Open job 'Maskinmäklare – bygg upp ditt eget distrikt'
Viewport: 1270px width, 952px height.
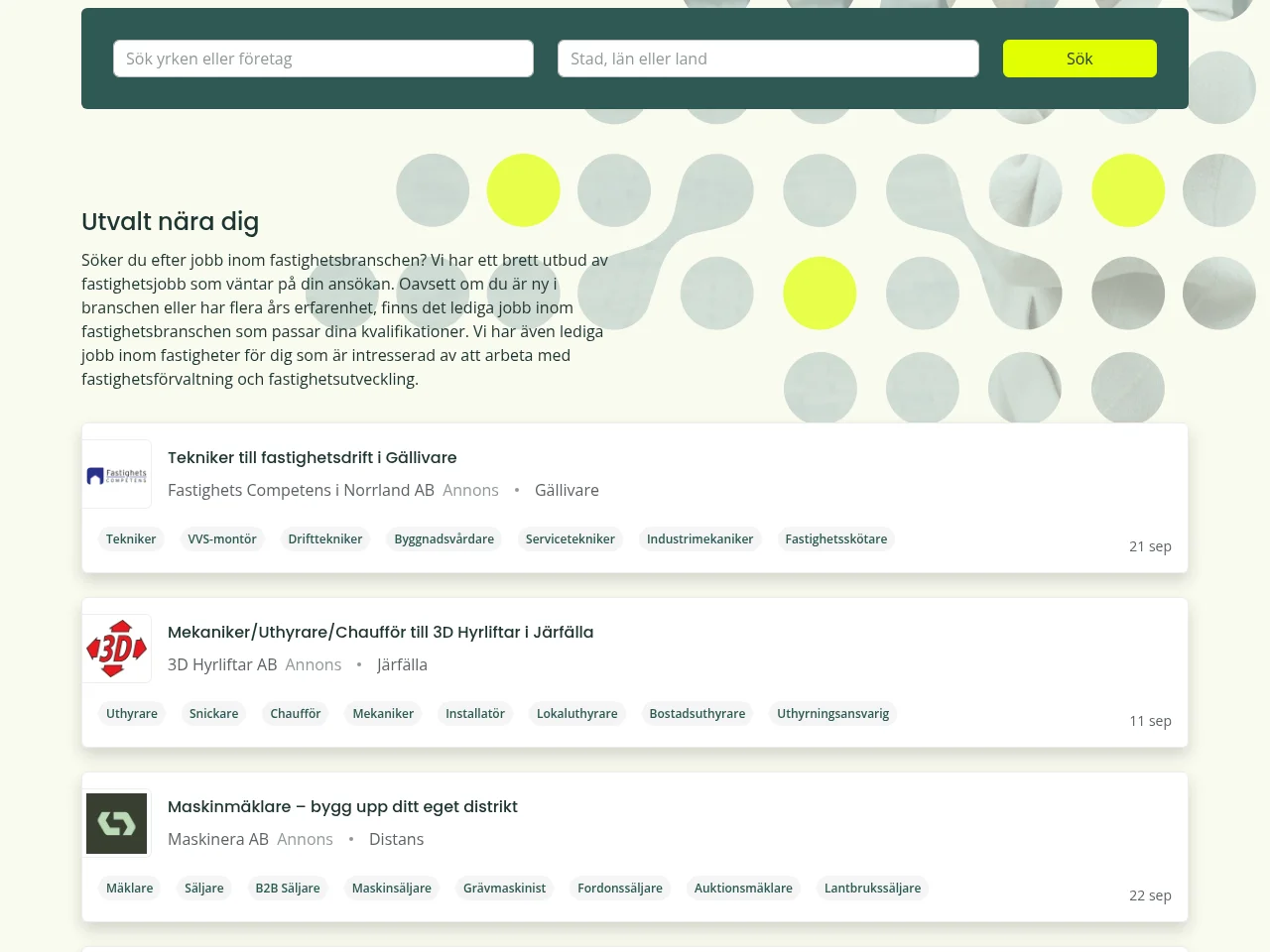click(342, 806)
